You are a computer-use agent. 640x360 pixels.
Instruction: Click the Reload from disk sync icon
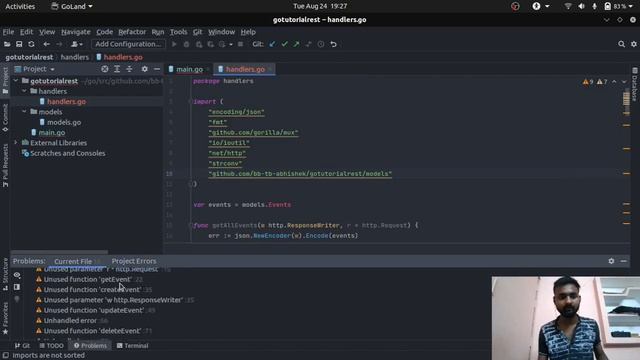point(31,44)
